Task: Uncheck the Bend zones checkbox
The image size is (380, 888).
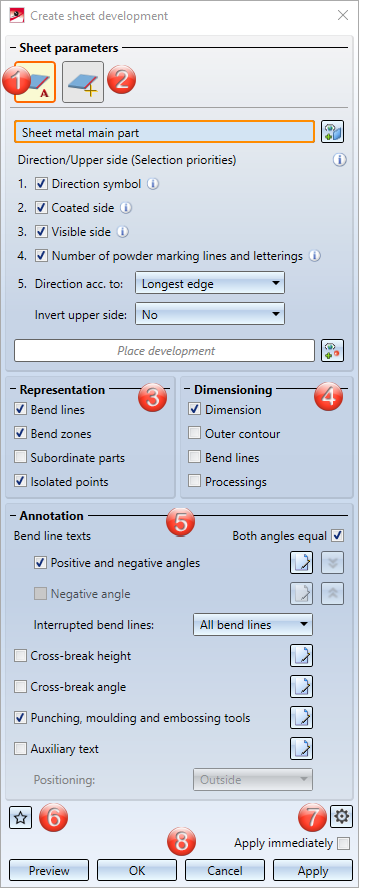Action: point(21,434)
